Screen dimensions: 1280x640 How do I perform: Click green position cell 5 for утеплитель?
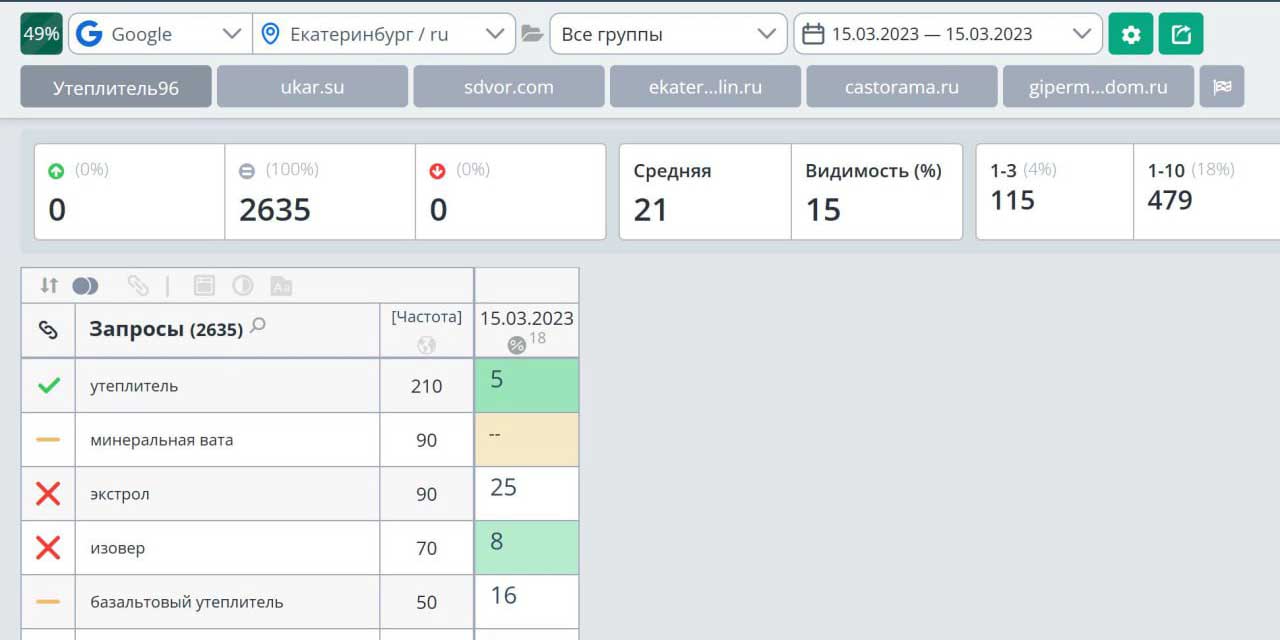pos(527,386)
